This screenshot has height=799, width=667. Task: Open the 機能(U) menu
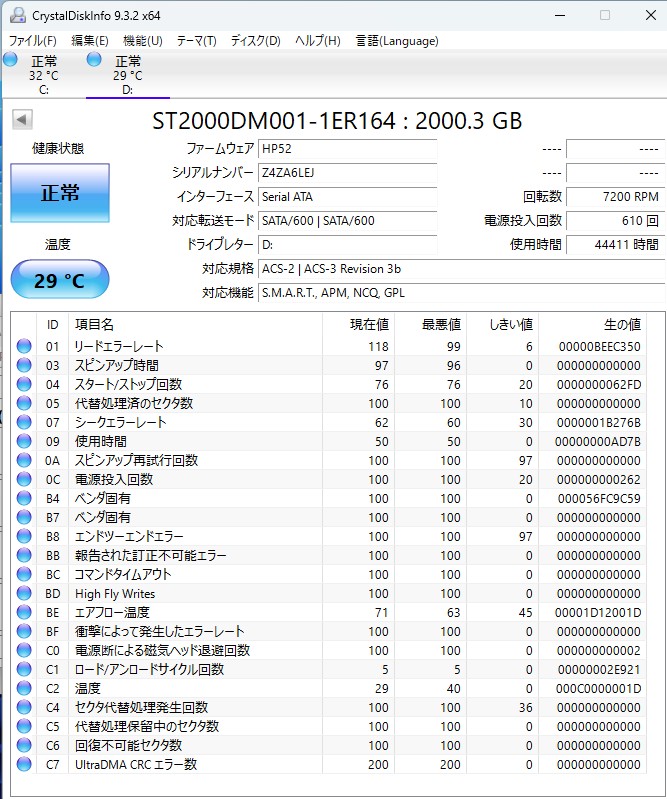[x=143, y=41]
